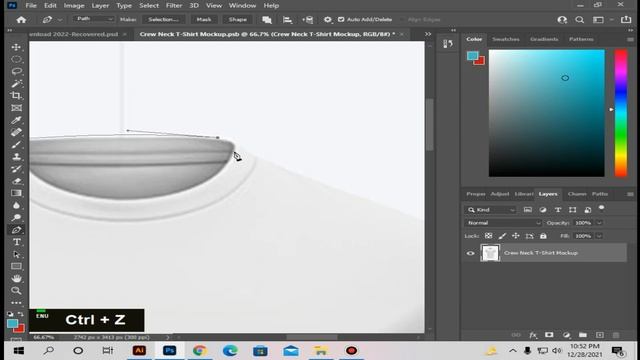Viewport: 640px width, 360px height.
Task: Open the Color panel menu
Action: pos(630,39)
